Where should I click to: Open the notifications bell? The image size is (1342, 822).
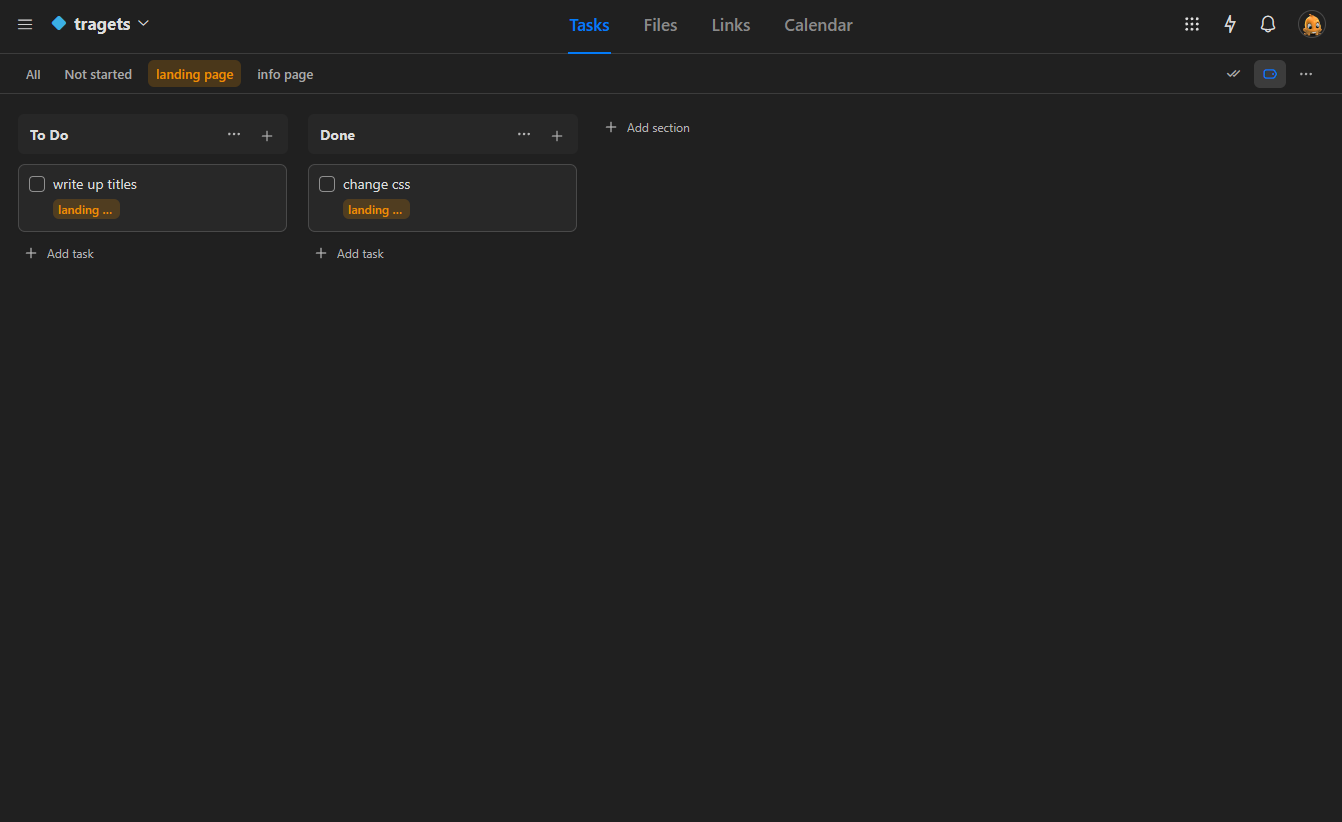point(1268,25)
